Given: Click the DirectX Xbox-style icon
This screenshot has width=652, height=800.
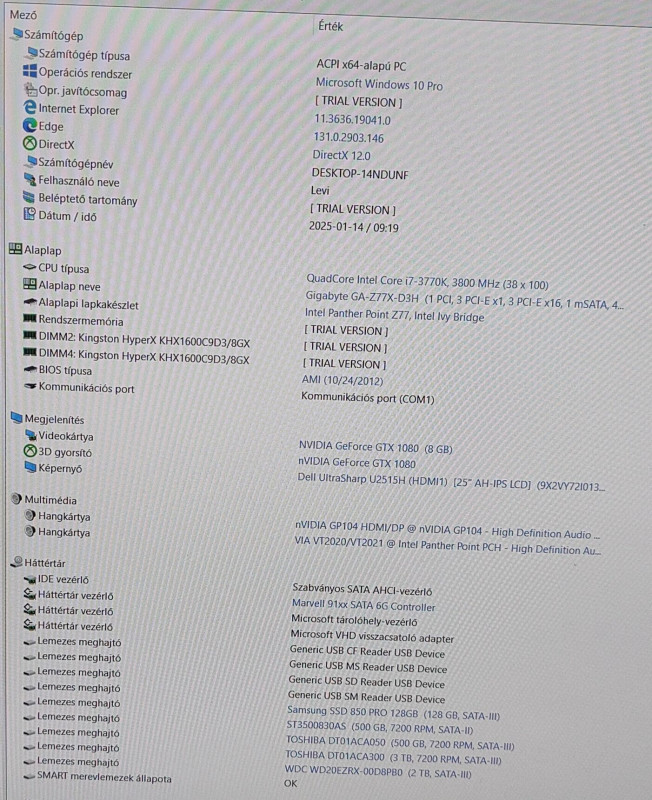Looking at the screenshot, I should tap(30, 143).
